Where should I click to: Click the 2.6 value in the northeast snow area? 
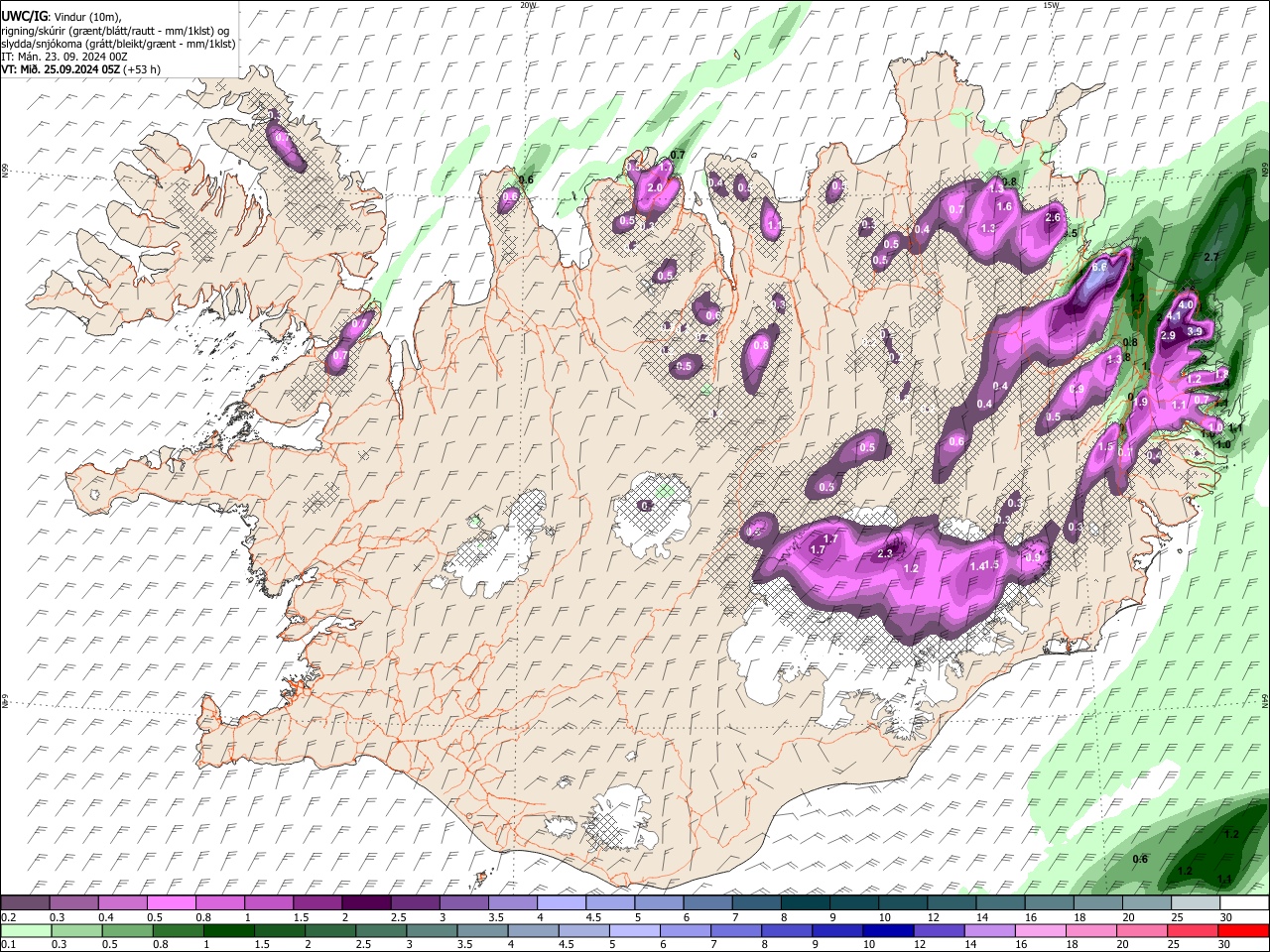click(1054, 217)
